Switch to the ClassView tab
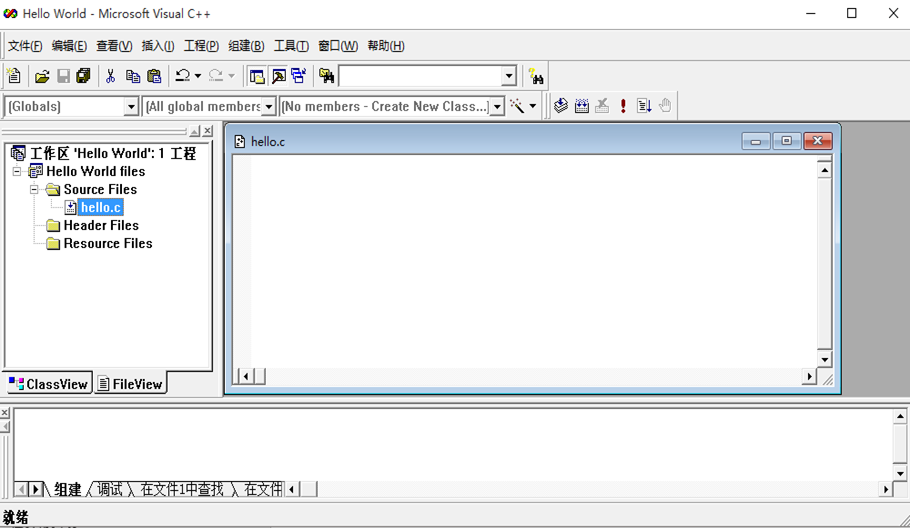The width and height of the screenshot is (910, 528). 49,384
